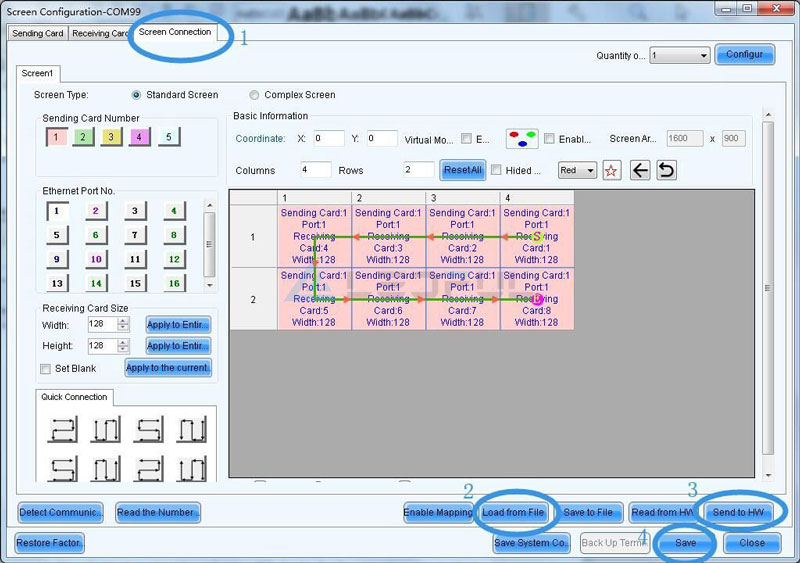Viewport: 800px width, 563px height.
Task: Click the curved undo arrow icon
Action: coord(666,170)
